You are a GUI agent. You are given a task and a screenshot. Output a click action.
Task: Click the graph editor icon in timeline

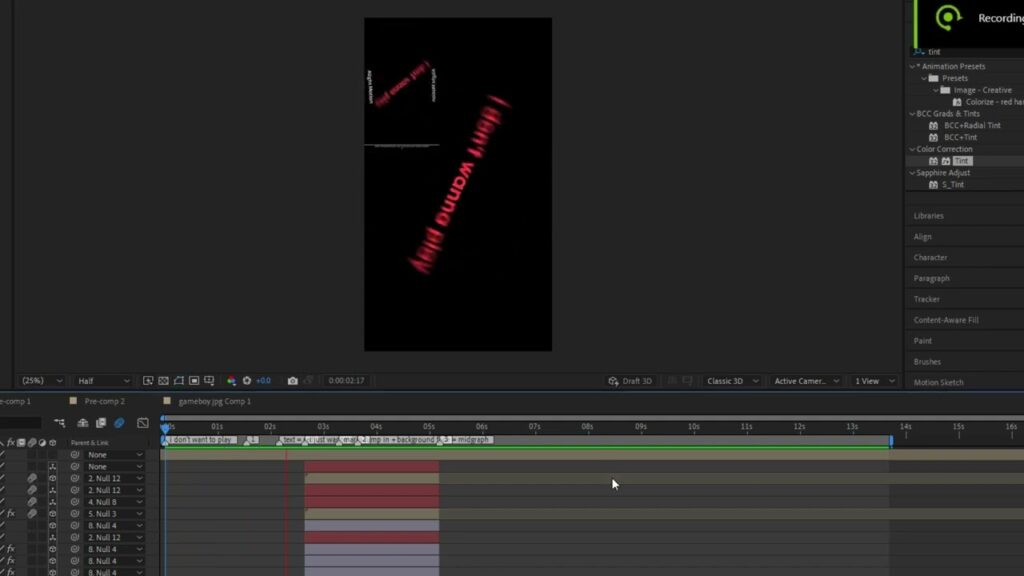(x=142, y=423)
